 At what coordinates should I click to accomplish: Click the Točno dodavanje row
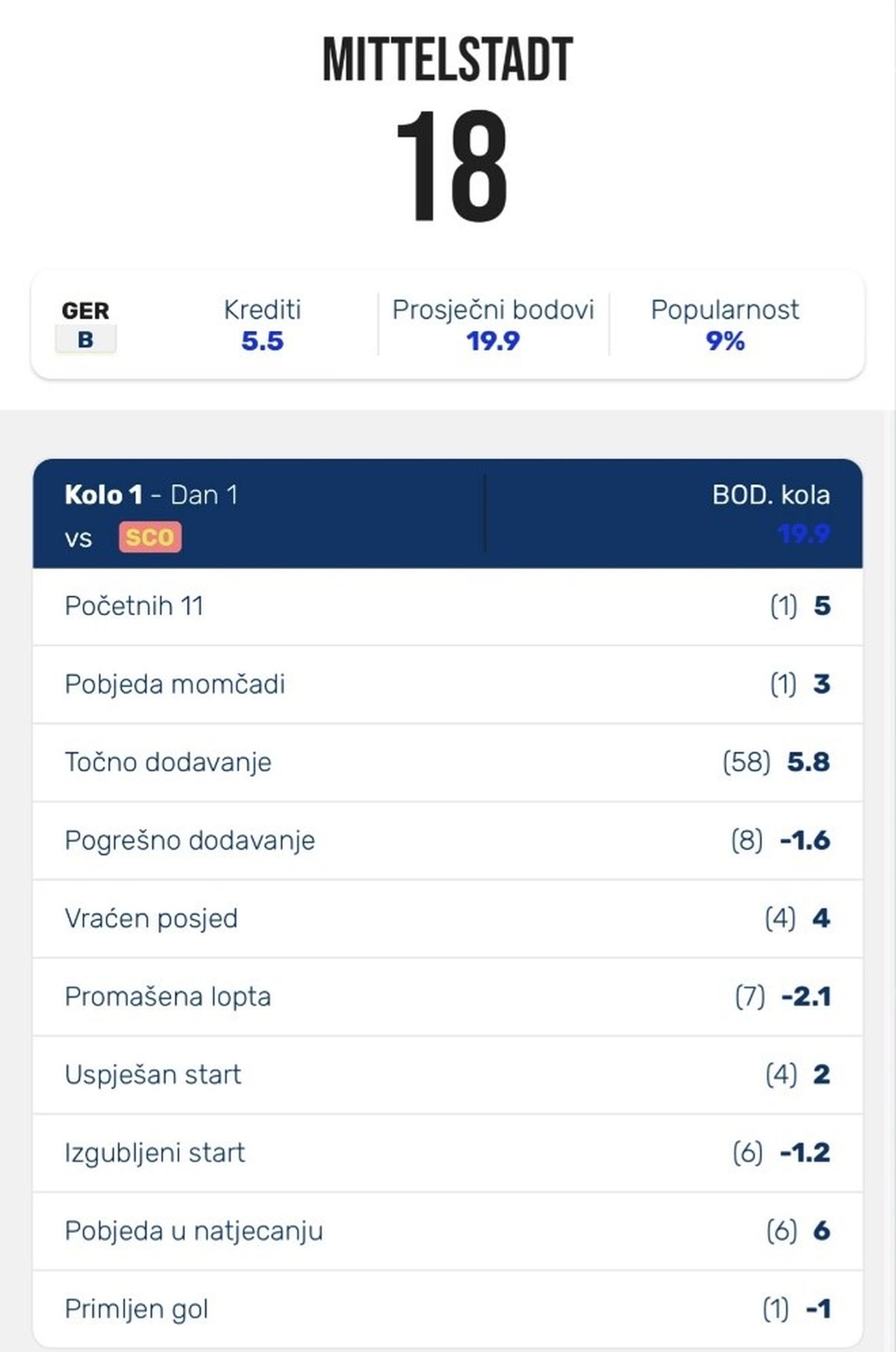point(447,762)
